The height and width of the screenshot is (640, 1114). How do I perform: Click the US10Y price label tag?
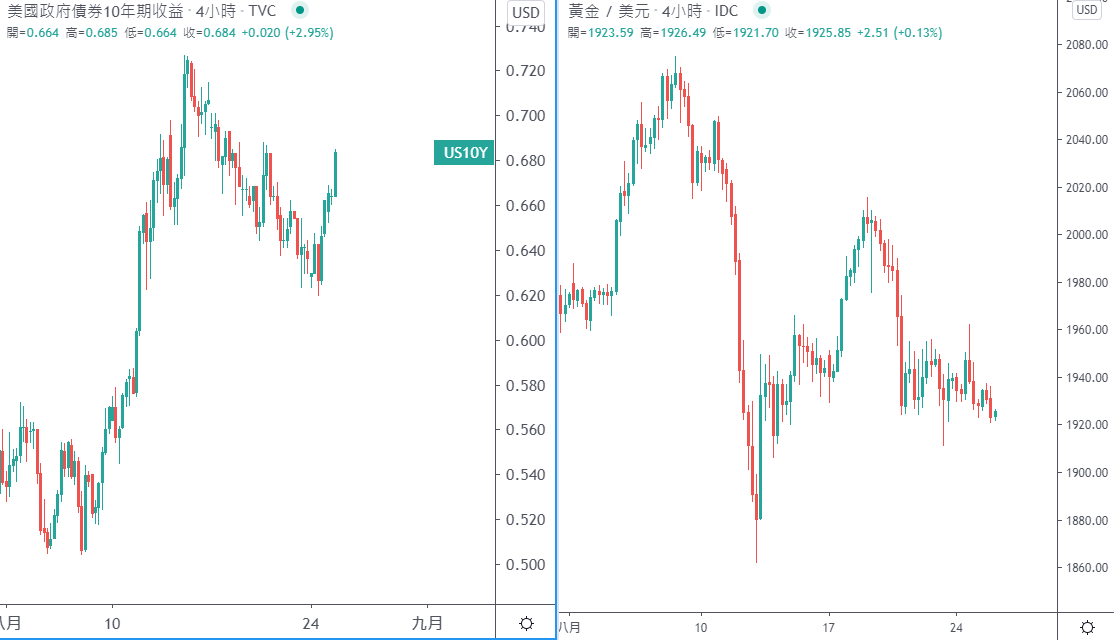[x=464, y=153]
